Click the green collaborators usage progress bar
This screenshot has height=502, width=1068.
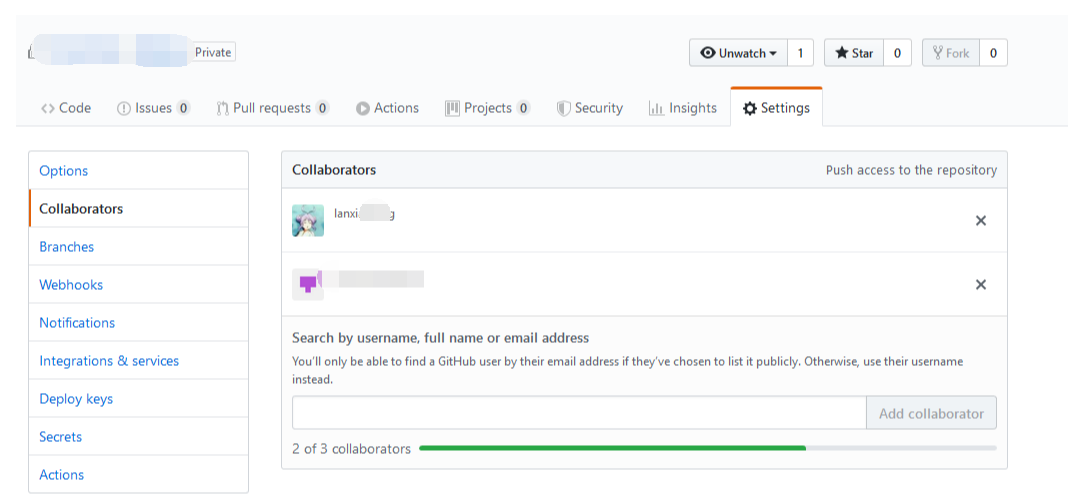pos(612,448)
